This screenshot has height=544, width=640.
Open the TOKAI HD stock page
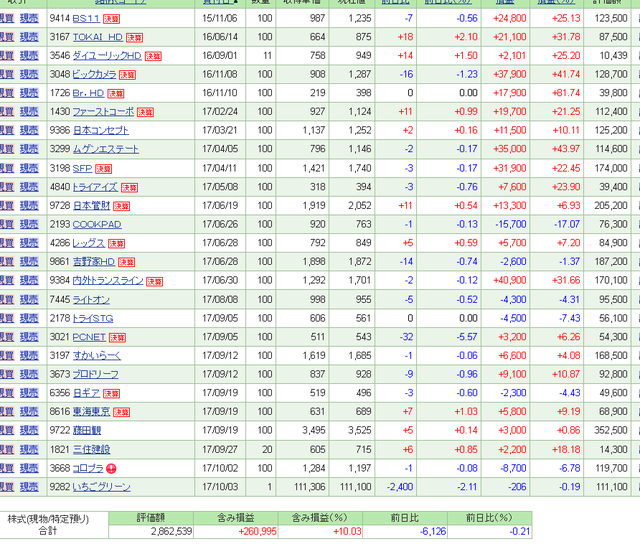(98, 37)
